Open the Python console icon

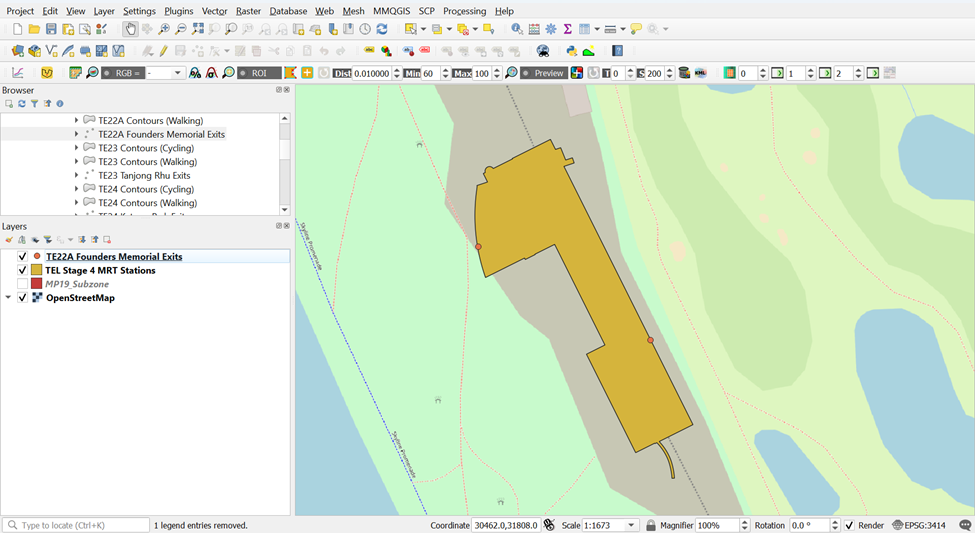pos(571,51)
